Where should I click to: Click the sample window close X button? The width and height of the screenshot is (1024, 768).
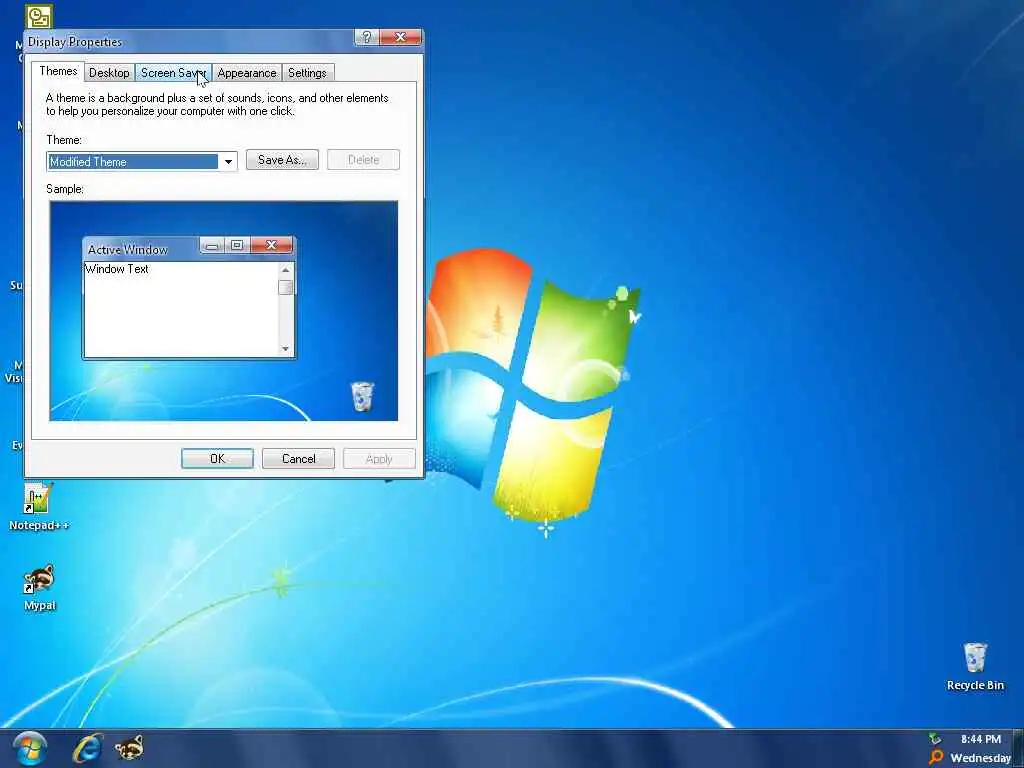272,245
